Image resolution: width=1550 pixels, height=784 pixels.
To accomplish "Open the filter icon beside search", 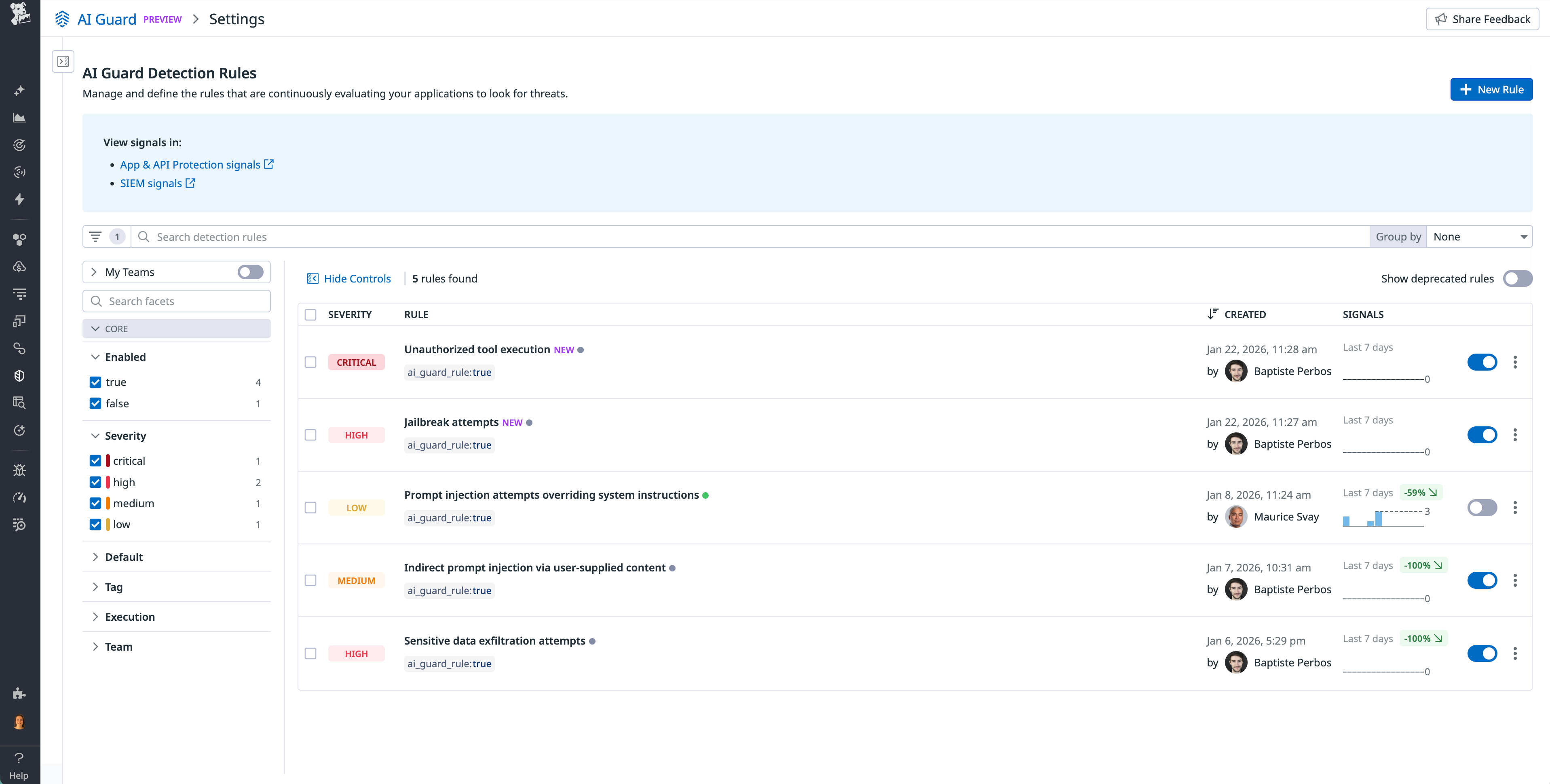I will coord(96,236).
